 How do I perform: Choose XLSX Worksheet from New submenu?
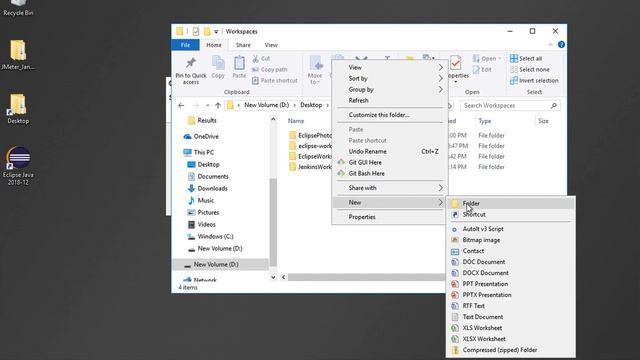click(511, 339)
